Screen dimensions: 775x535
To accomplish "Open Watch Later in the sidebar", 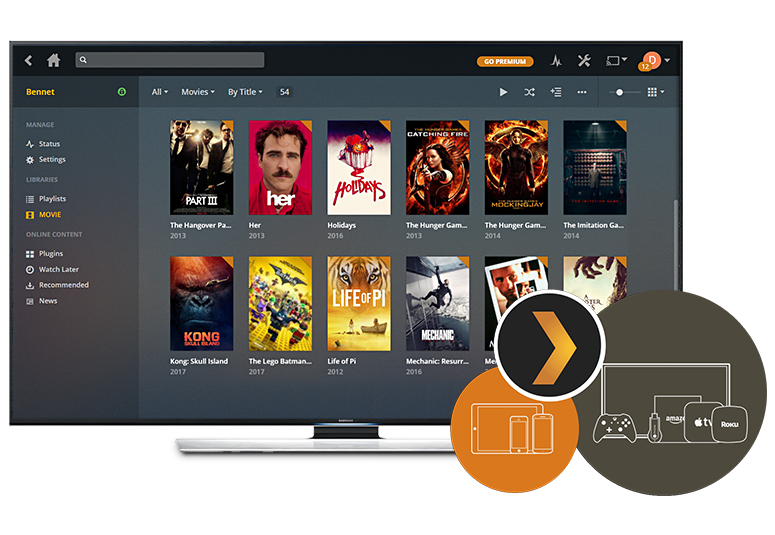I will point(58,270).
